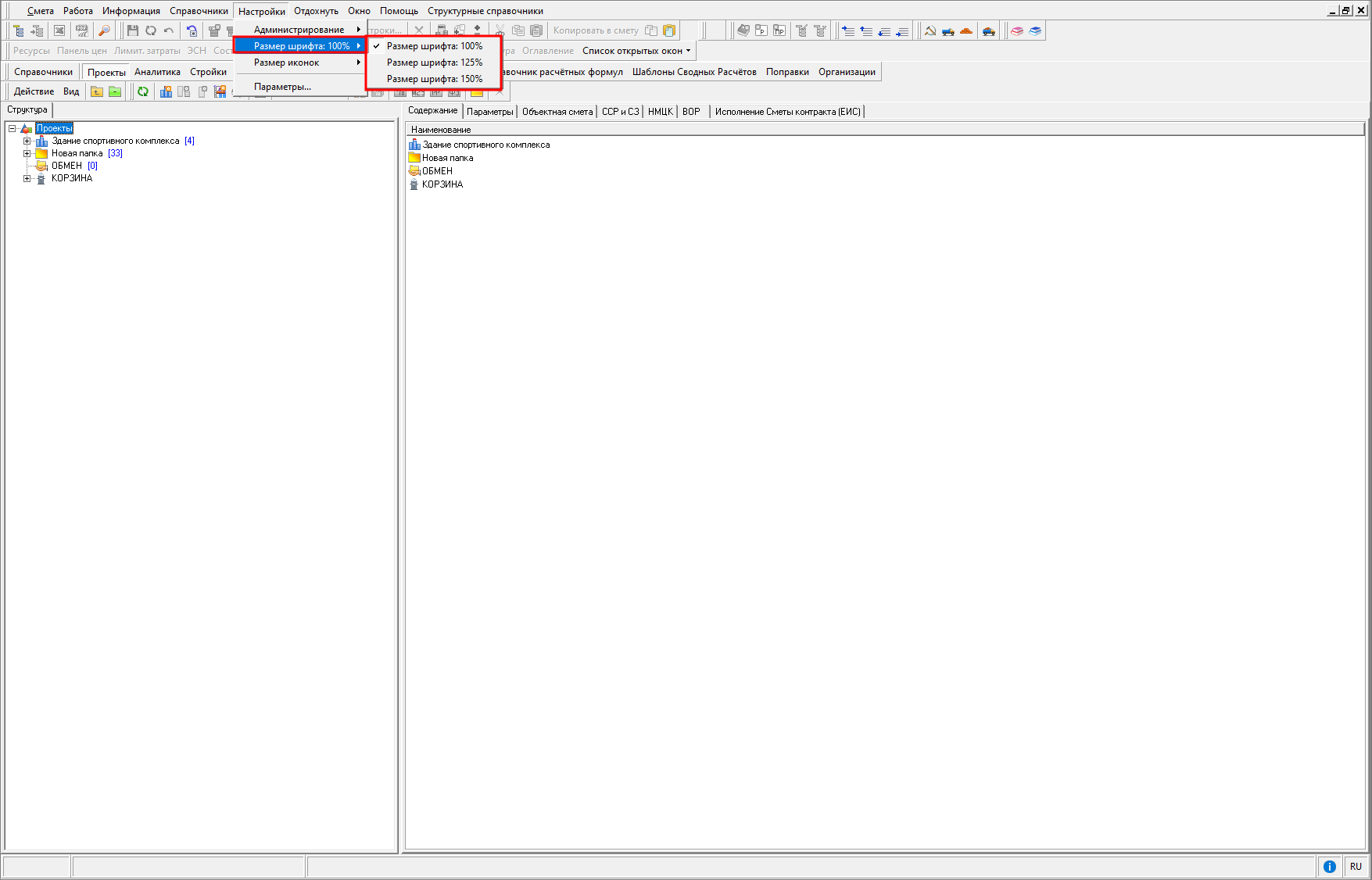The image size is (1372, 880).
Task: Open Список открытых окон dropdown
Action: (x=636, y=51)
